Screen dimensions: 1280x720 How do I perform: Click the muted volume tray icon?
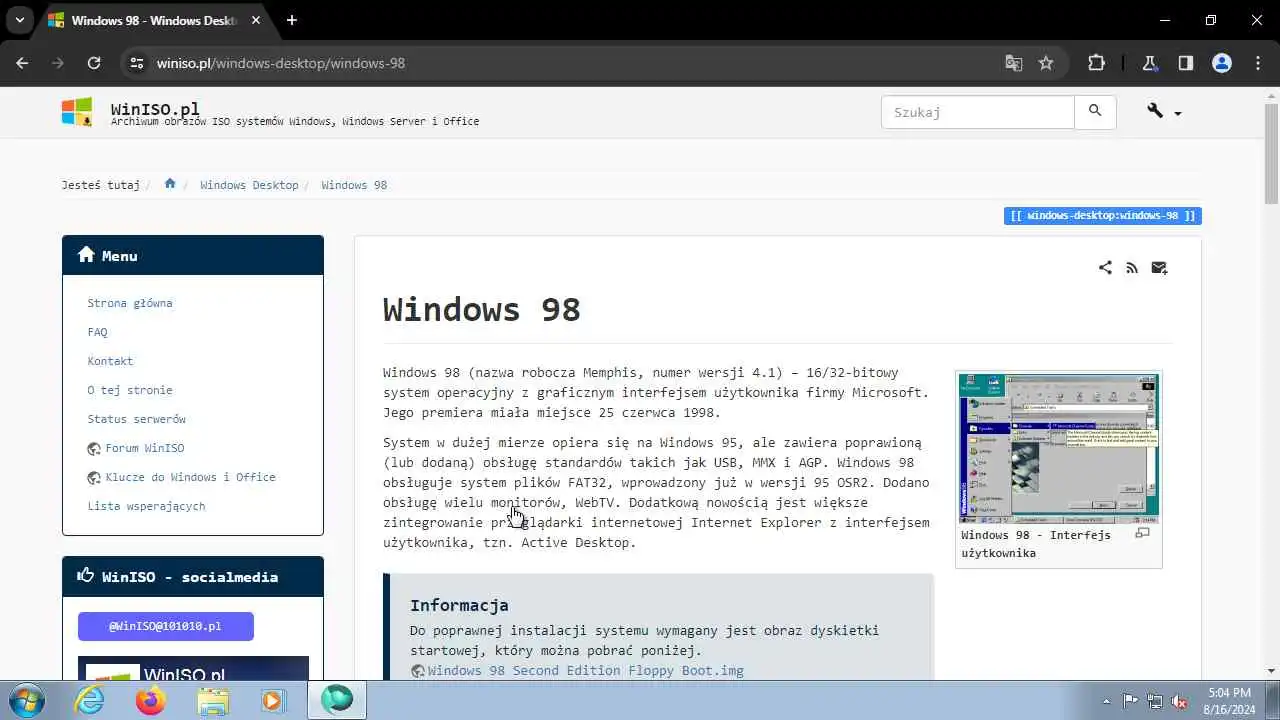1179,701
